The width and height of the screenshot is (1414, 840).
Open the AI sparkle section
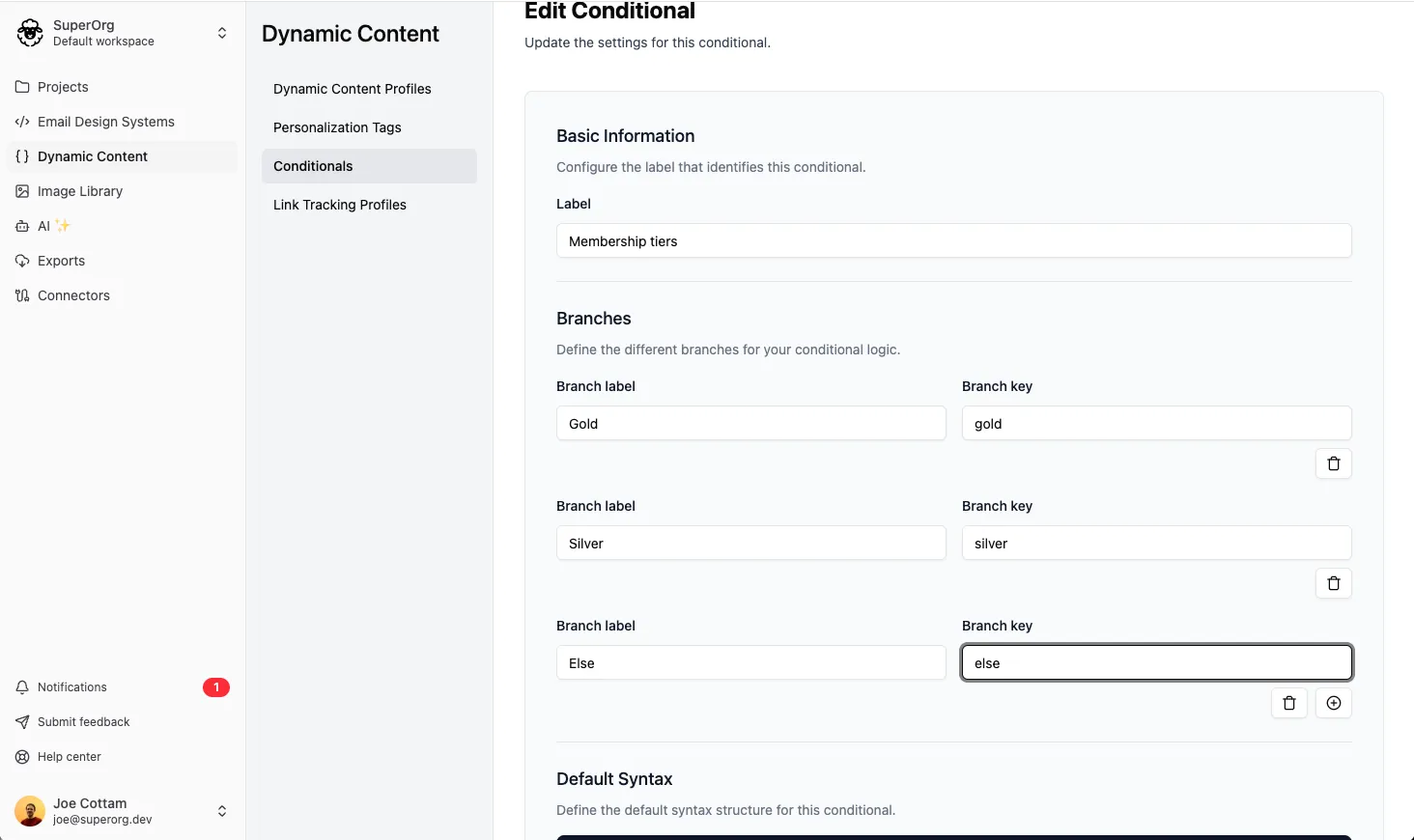(44, 226)
